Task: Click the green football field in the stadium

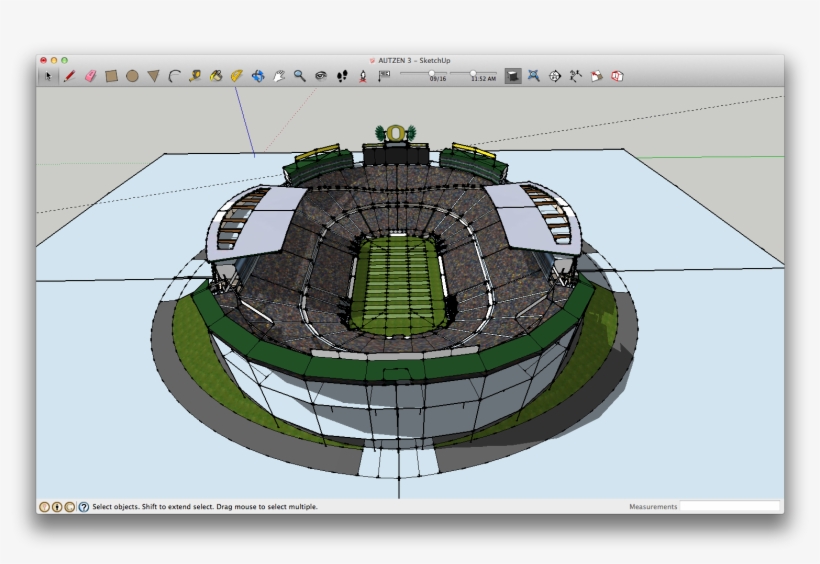Action: (397, 283)
